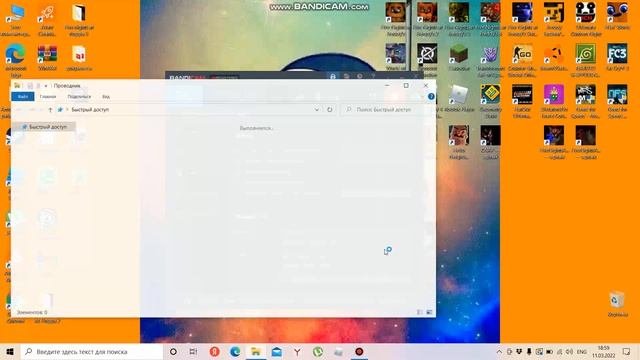Viewport: 640px width, 360px height.
Task: Switch to details view in Explorer status bar
Action: pyautogui.click(x=420, y=312)
